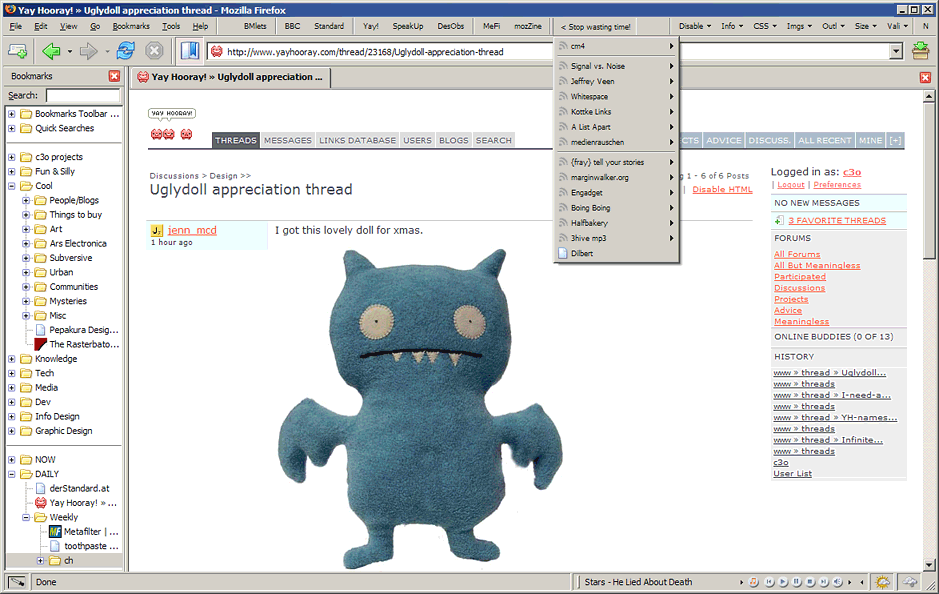
Task: Click the Uglydoll plush image
Action: click(x=419, y=407)
